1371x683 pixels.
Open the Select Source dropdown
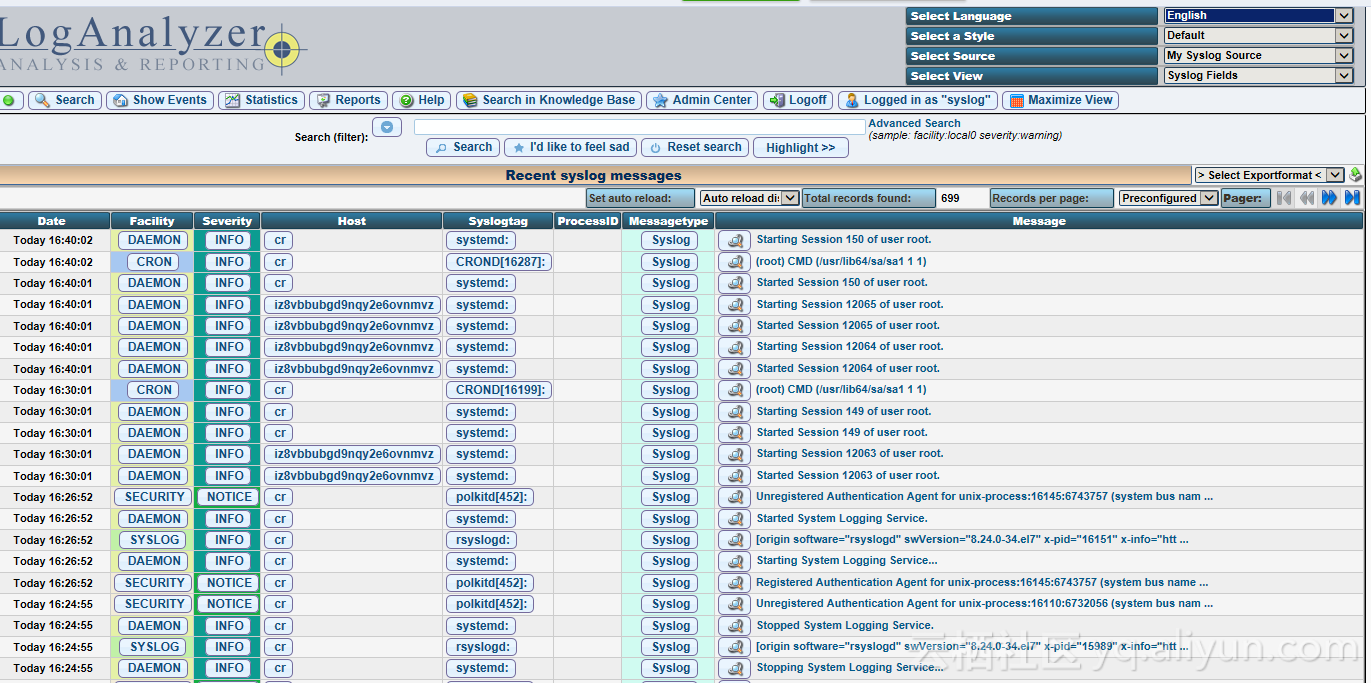pos(1258,56)
